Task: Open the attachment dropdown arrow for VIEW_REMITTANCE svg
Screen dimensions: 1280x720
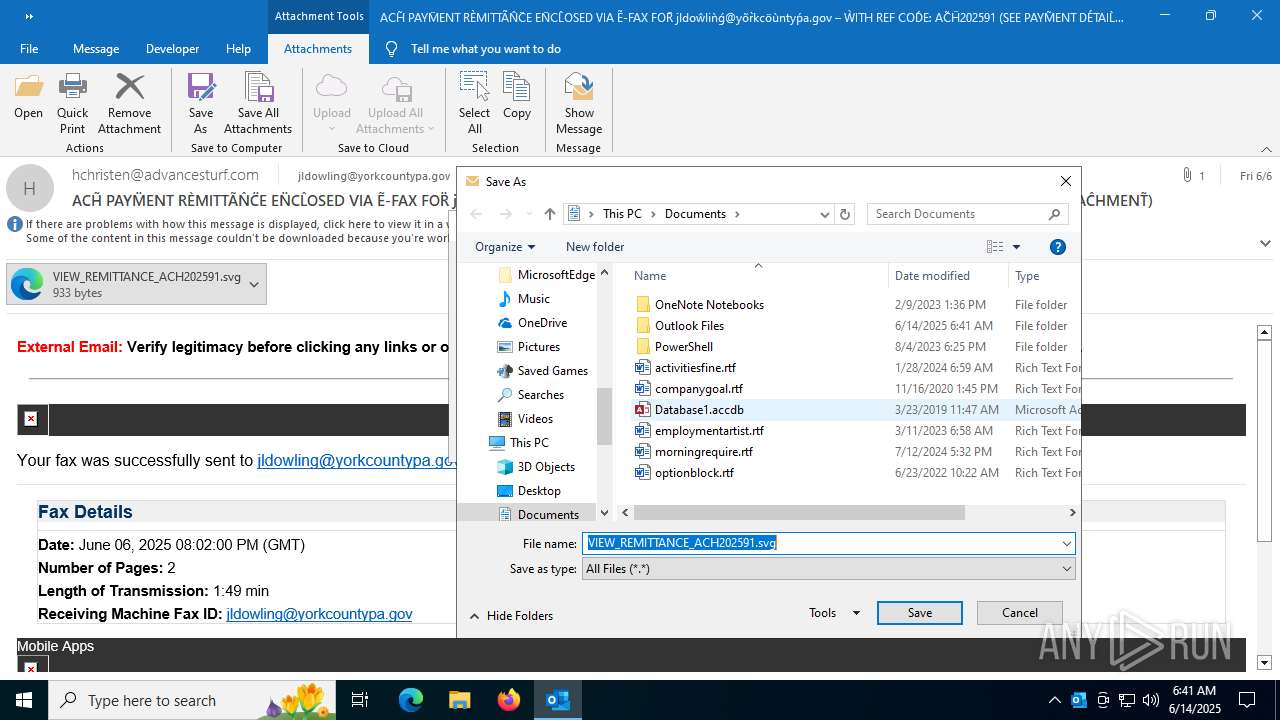Action: pyautogui.click(x=254, y=284)
